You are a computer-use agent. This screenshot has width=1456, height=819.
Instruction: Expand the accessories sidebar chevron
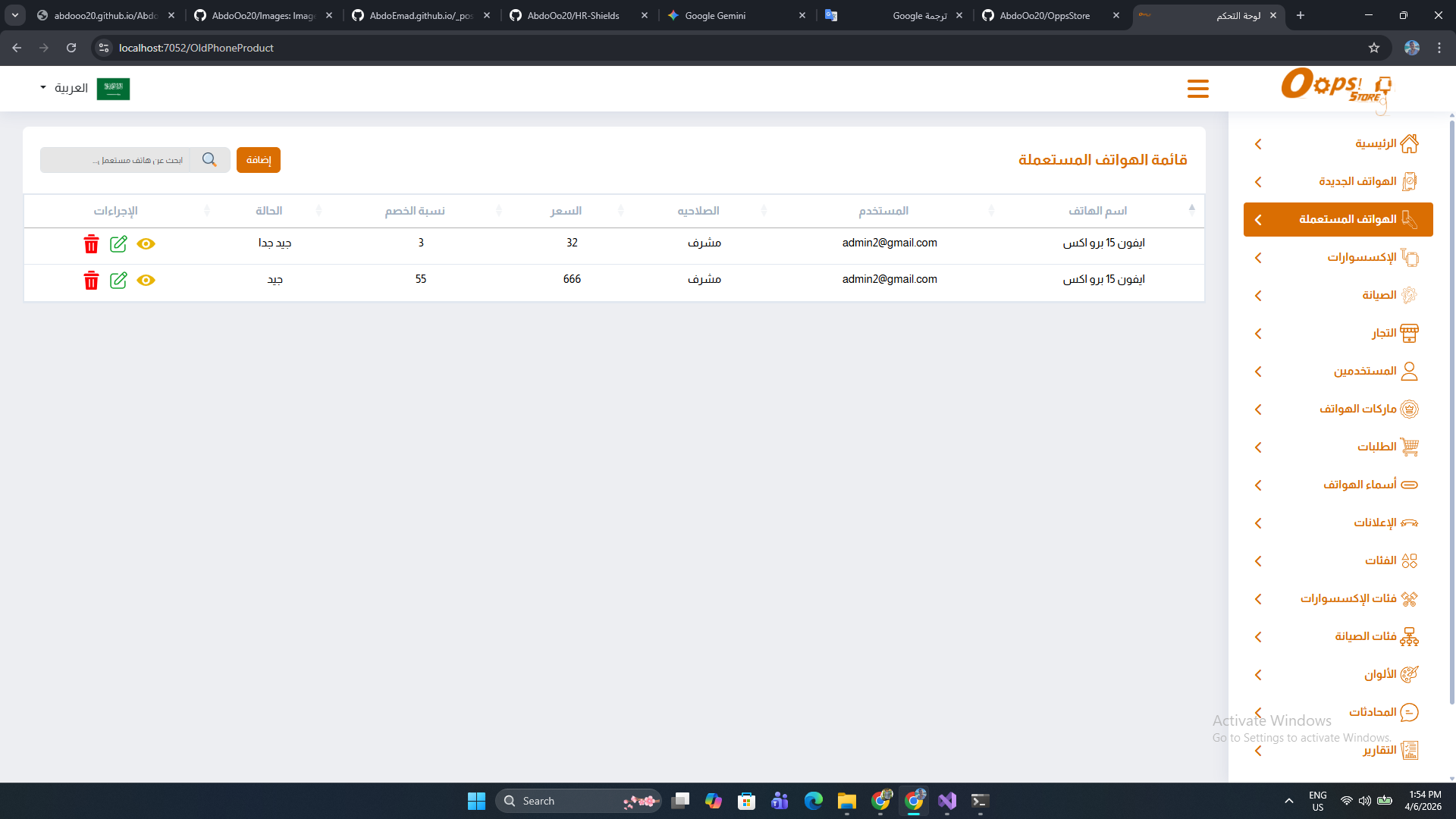click(x=1258, y=258)
